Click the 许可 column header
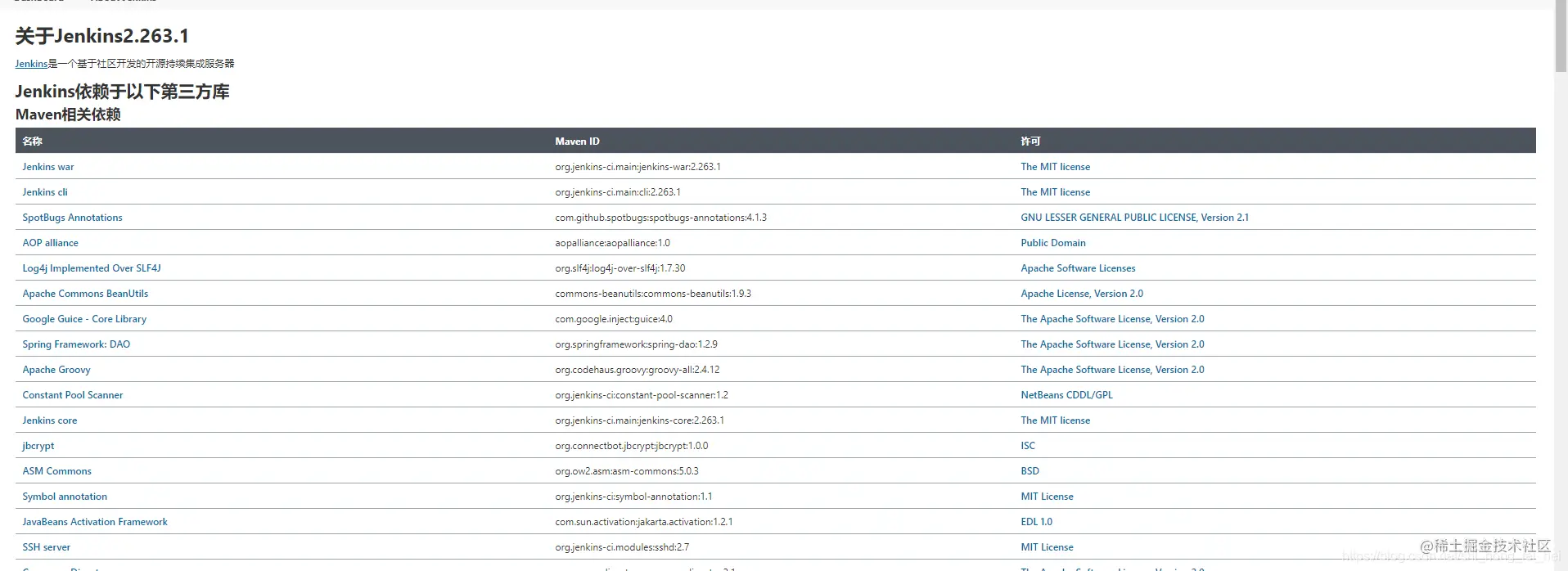Image resolution: width=1568 pixels, height=571 pixels. (x=1030, y=142)
